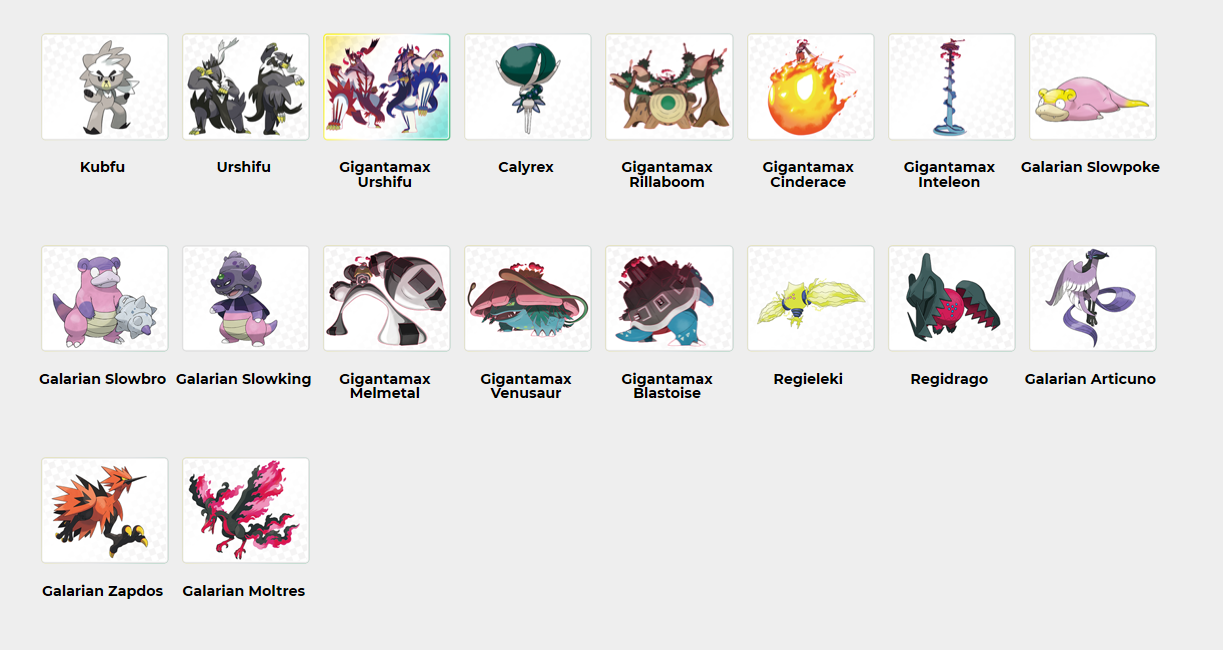Click the Galarian Moltres artwork
1223x650 pixels.
coord(246,511)
